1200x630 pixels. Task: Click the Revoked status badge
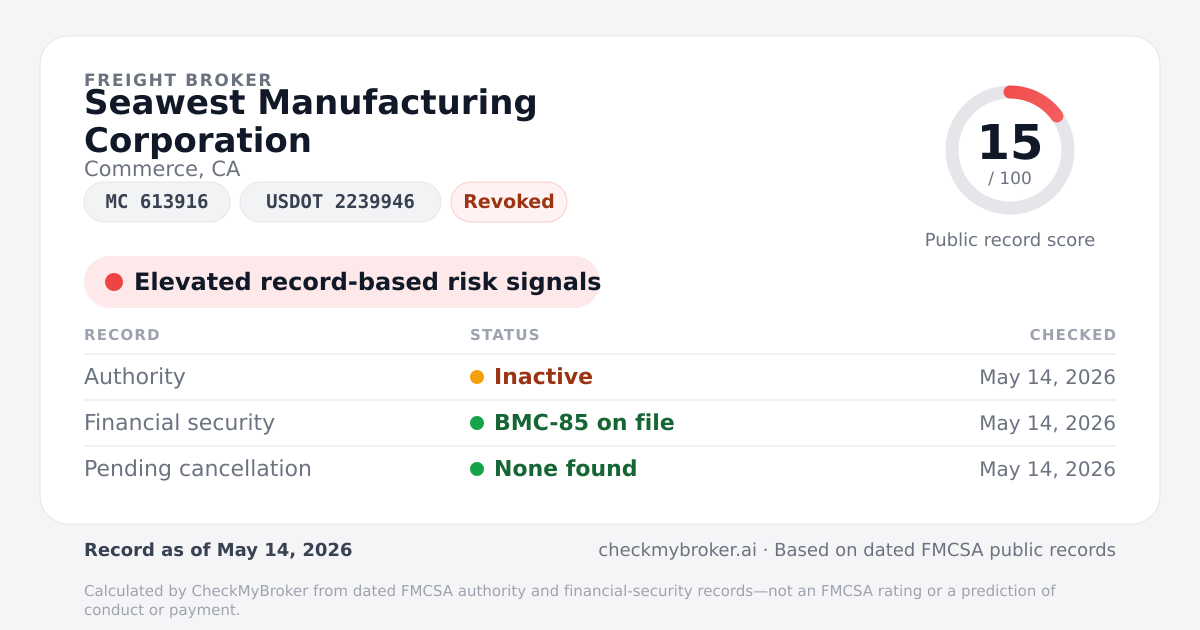pos(509,202)
